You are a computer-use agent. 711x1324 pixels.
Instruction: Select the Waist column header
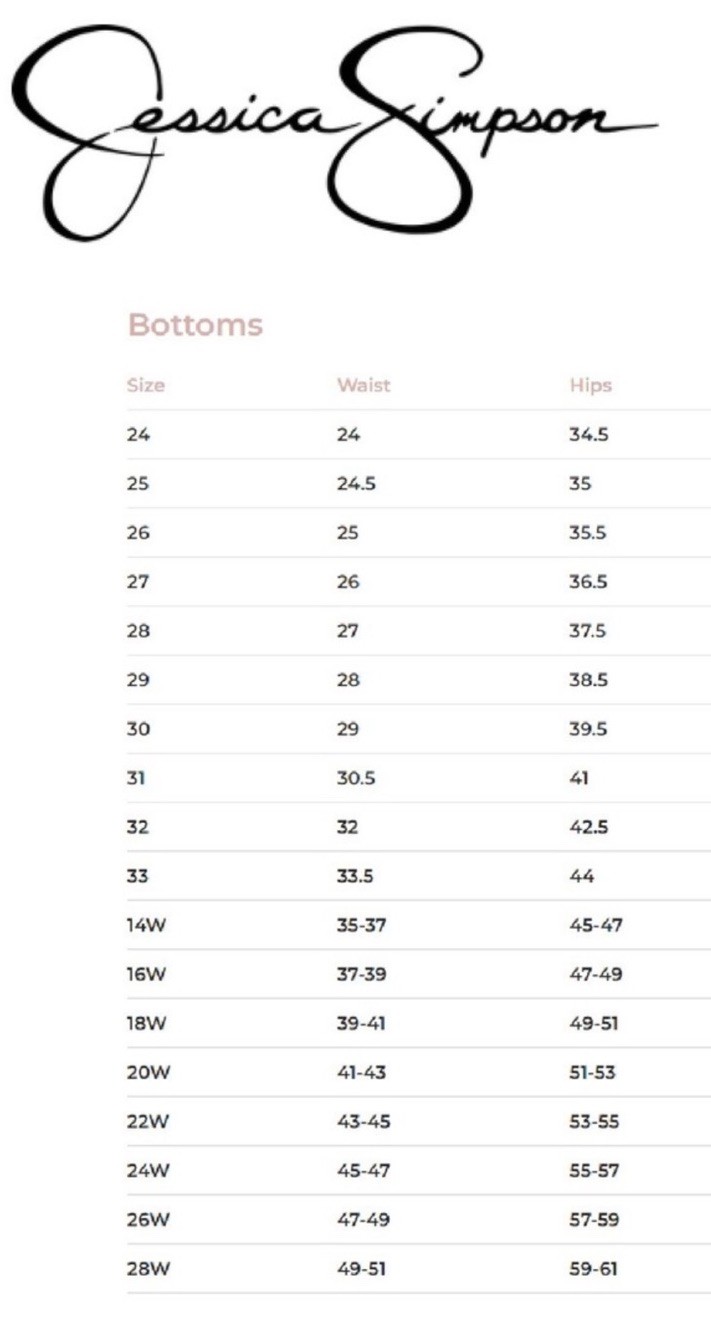pyautogui.click(x=363, y=385)
